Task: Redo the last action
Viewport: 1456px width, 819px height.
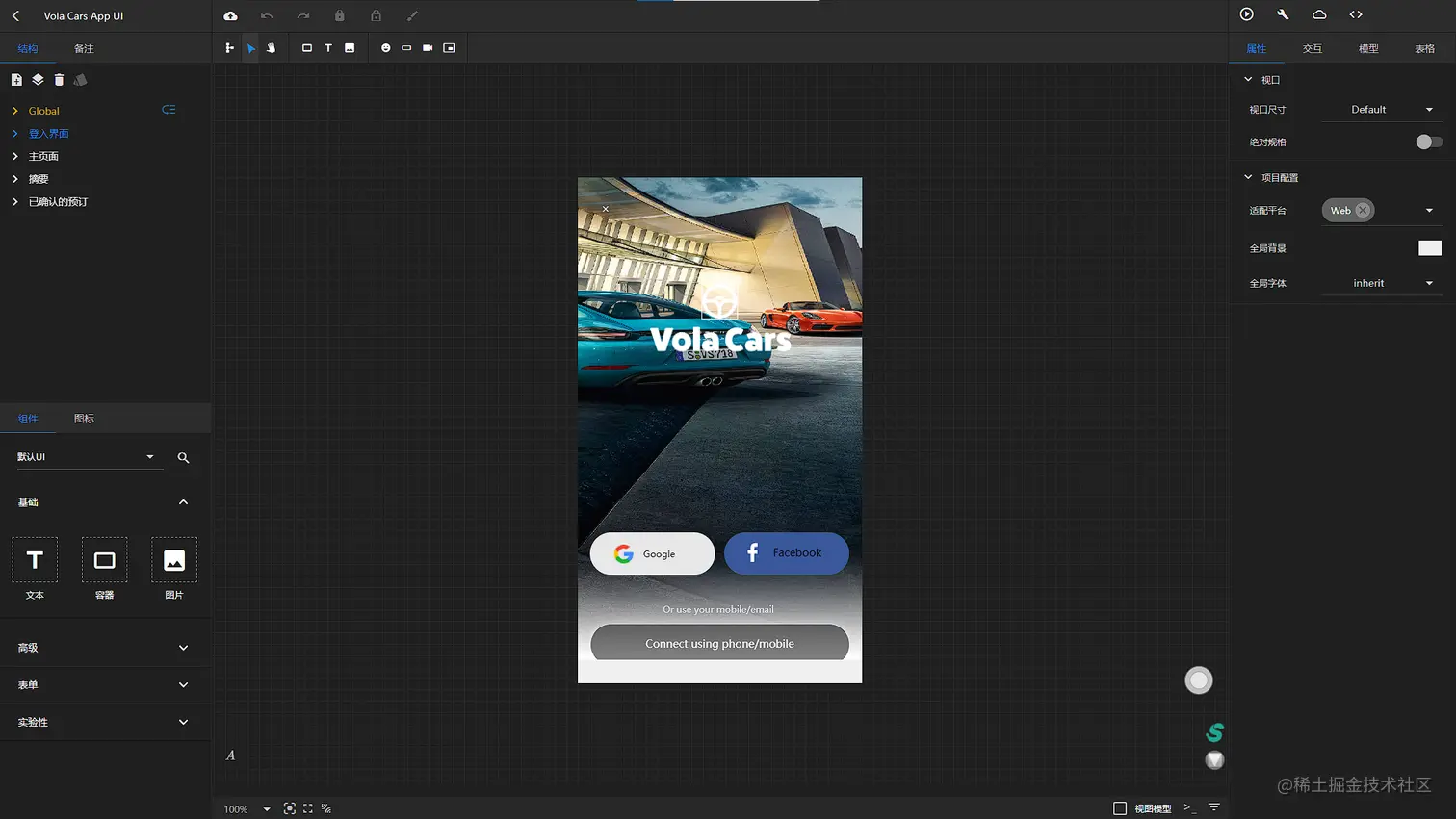Action: click(303, 15)
